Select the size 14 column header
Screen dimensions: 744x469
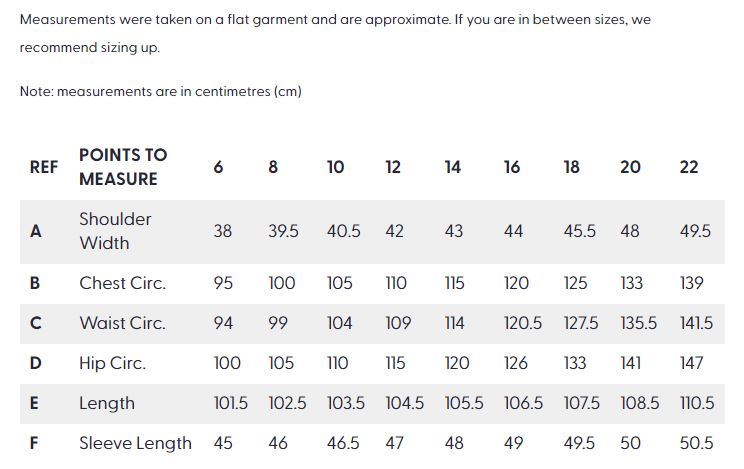(453, 167)
